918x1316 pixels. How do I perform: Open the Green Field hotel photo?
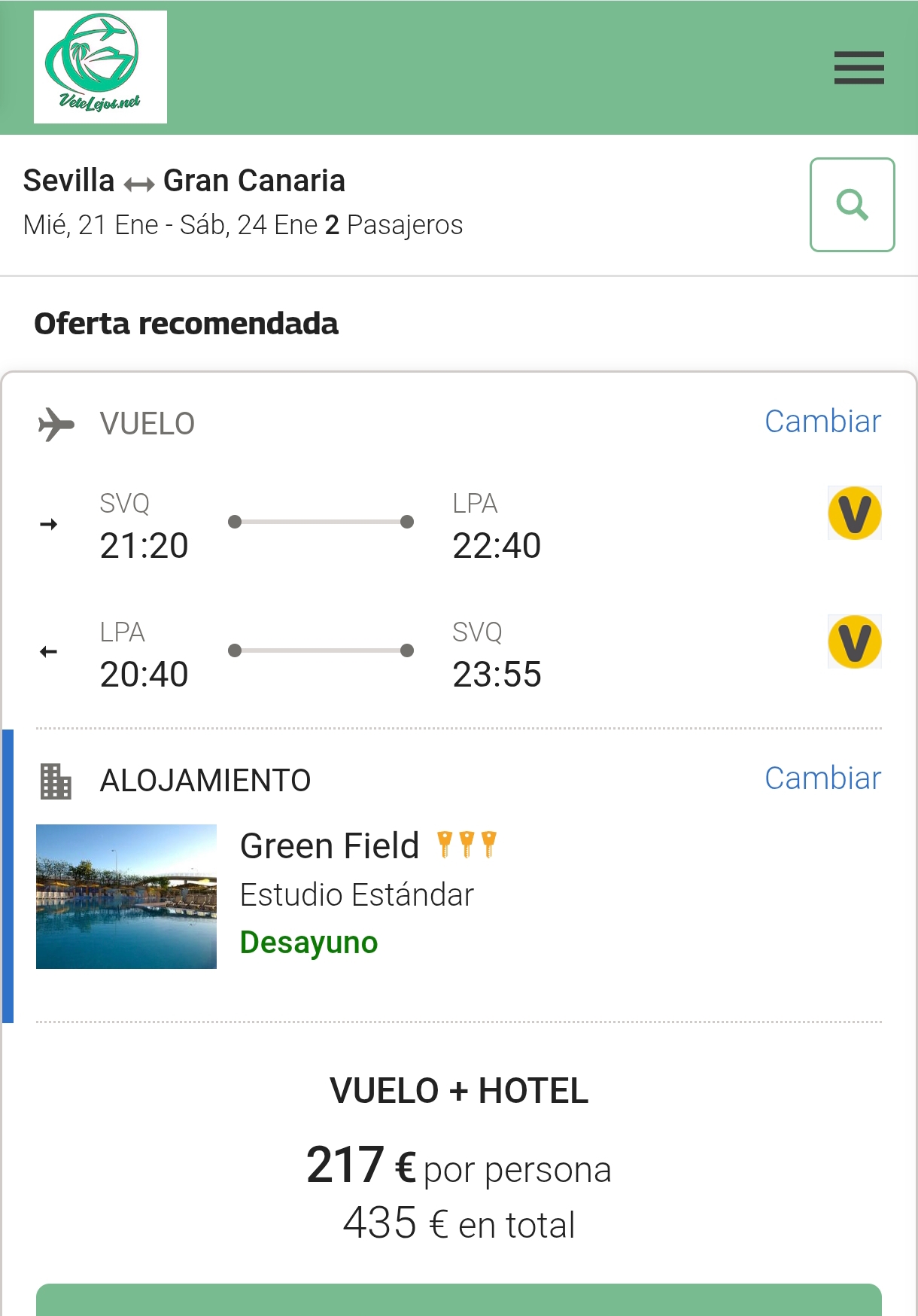[126, 896]
